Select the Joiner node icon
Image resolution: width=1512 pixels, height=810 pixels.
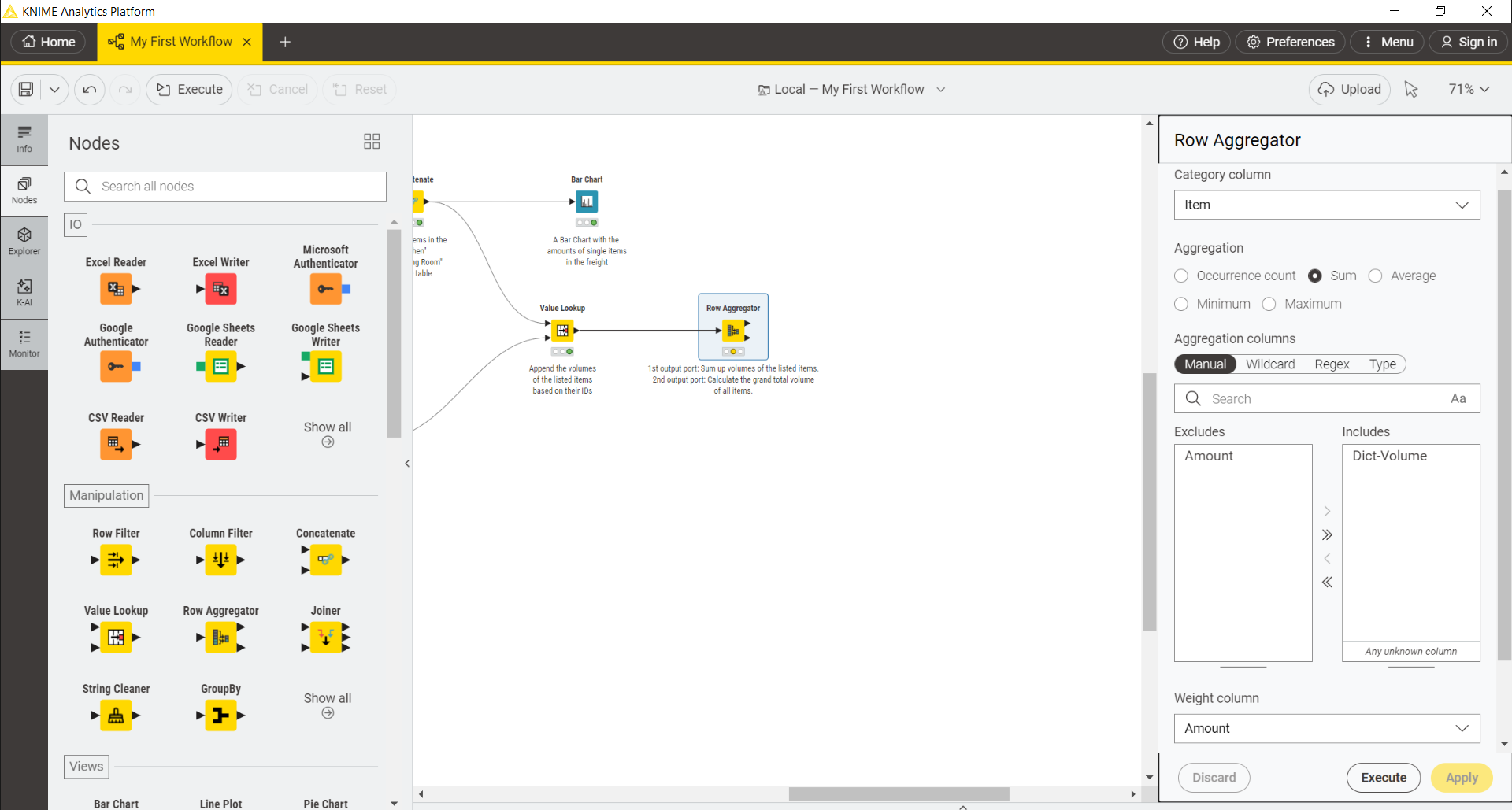(x=324, y=638)
